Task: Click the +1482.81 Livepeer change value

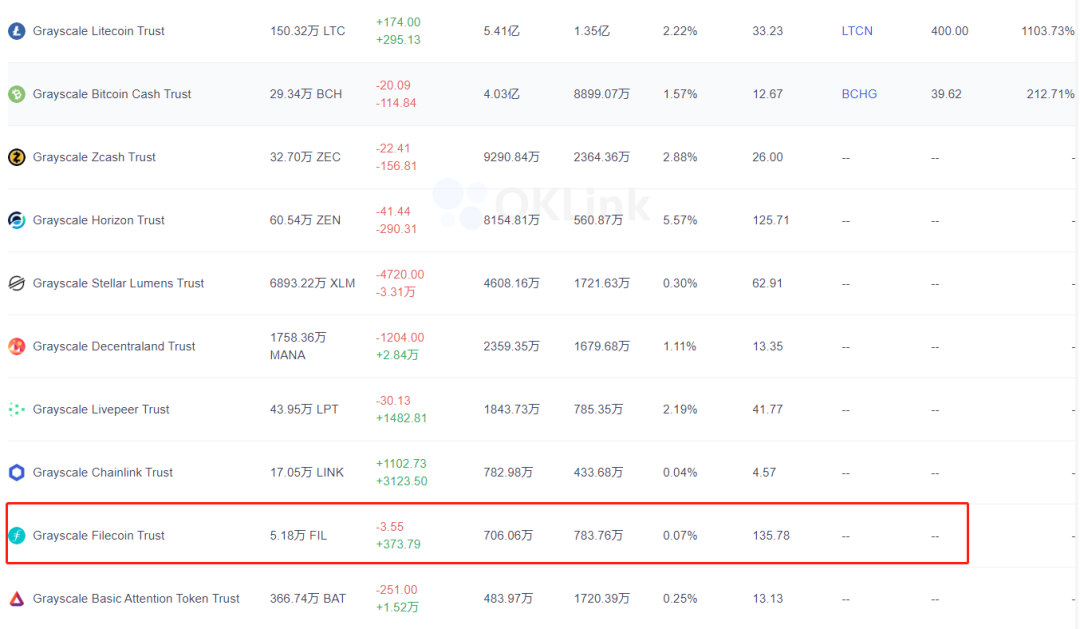Action: tap(402, 418)
